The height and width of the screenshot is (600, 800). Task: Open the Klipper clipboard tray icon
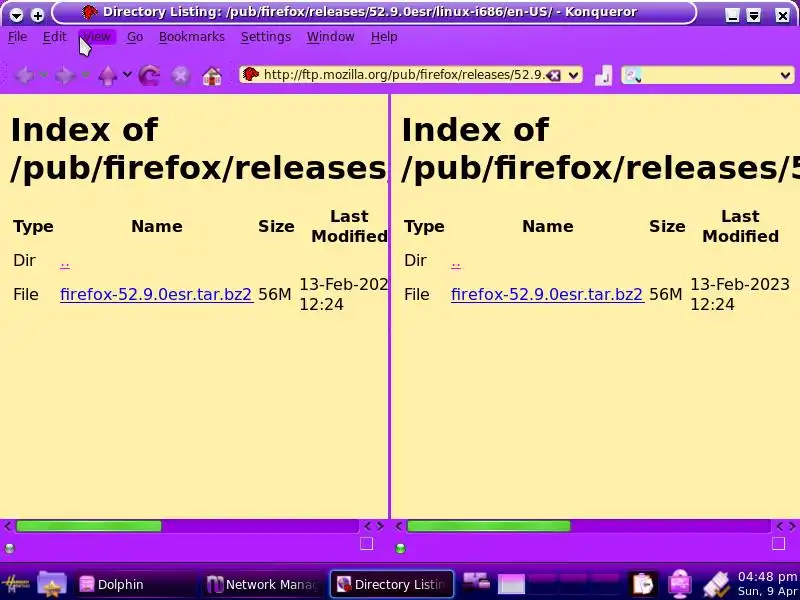[643, 584]
